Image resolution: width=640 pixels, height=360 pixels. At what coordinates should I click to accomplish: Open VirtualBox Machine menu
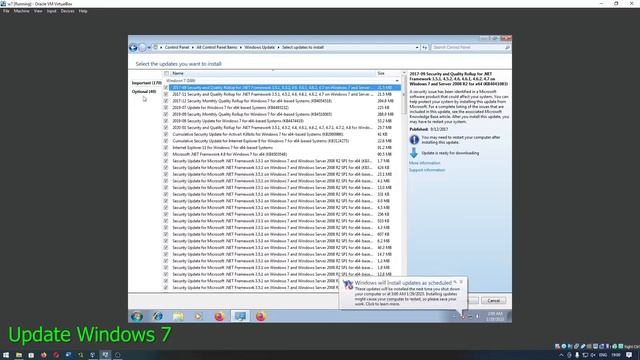pyautogui.click(x=22, y=11)
